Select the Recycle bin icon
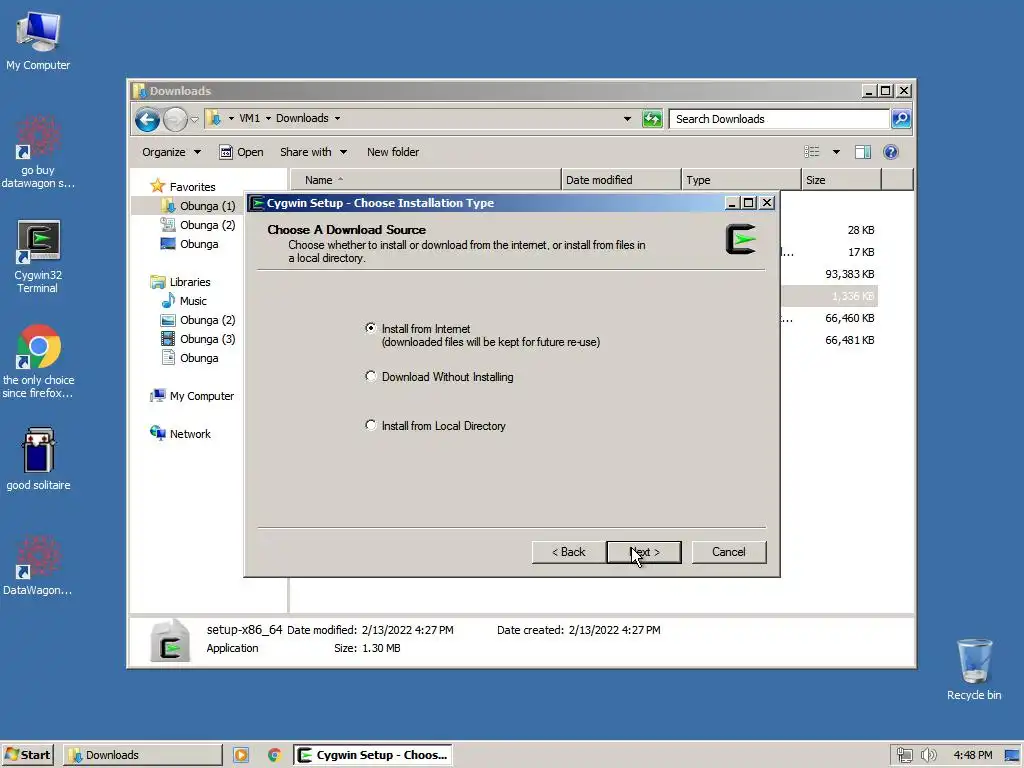This screenshot has height=768, width=1024. tap(974, 669)
